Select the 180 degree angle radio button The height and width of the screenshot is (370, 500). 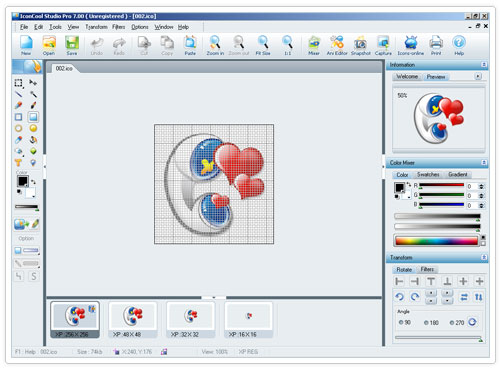pos(426,322)
